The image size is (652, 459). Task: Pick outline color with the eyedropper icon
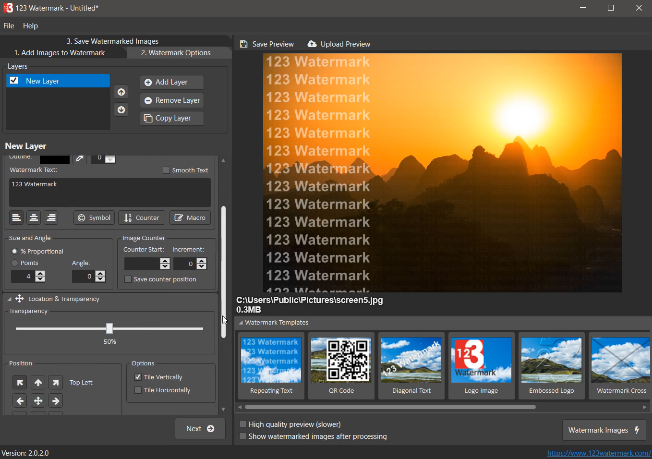(79, 158)
